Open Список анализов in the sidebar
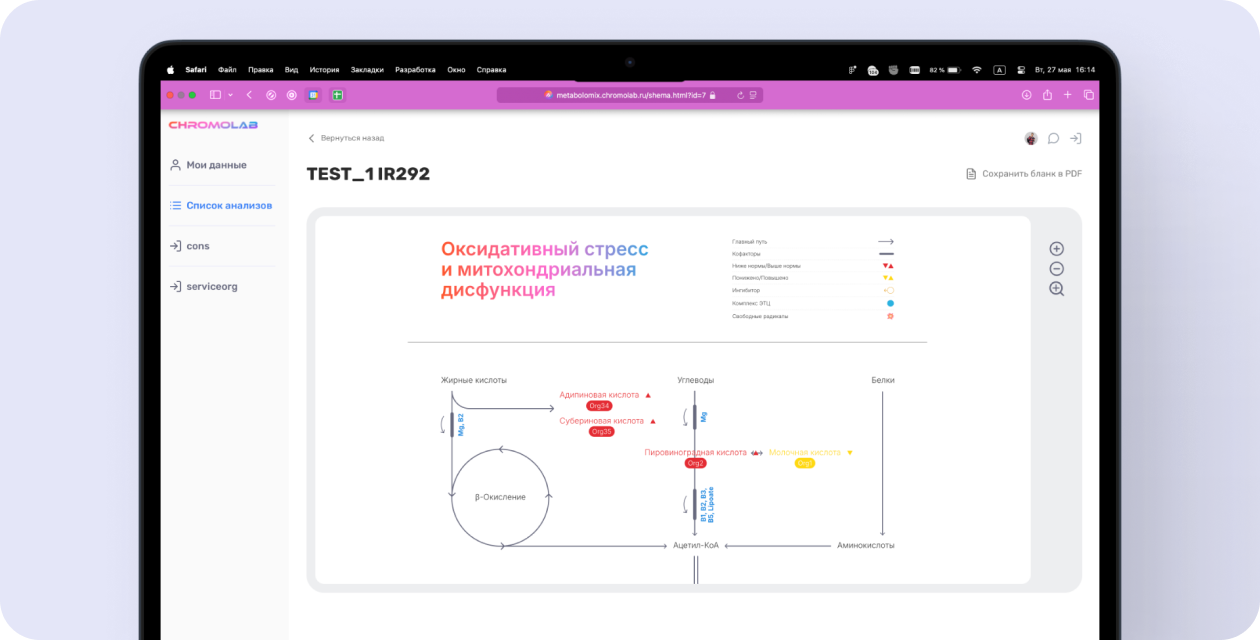The width and height of the screenshot is (1260, 640). (x=228, y=205)
